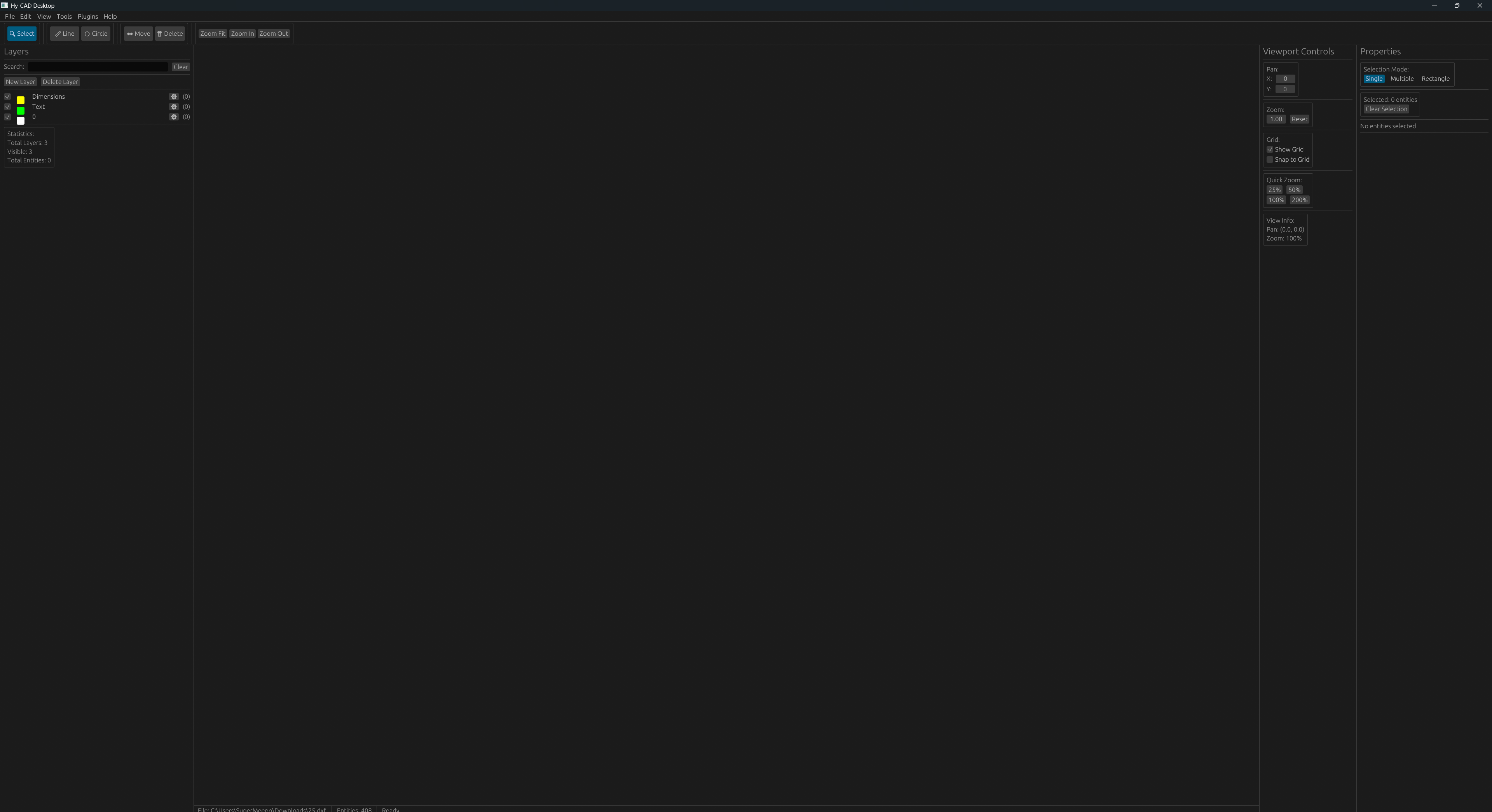Open settings gear for Text layer

coord(174,106)
